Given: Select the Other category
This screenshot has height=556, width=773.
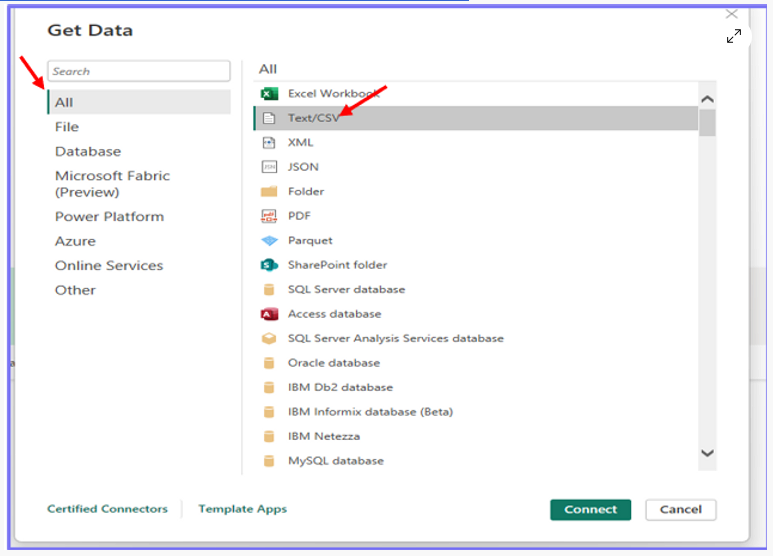Looking at the screenshot, I should coord(75,290).
